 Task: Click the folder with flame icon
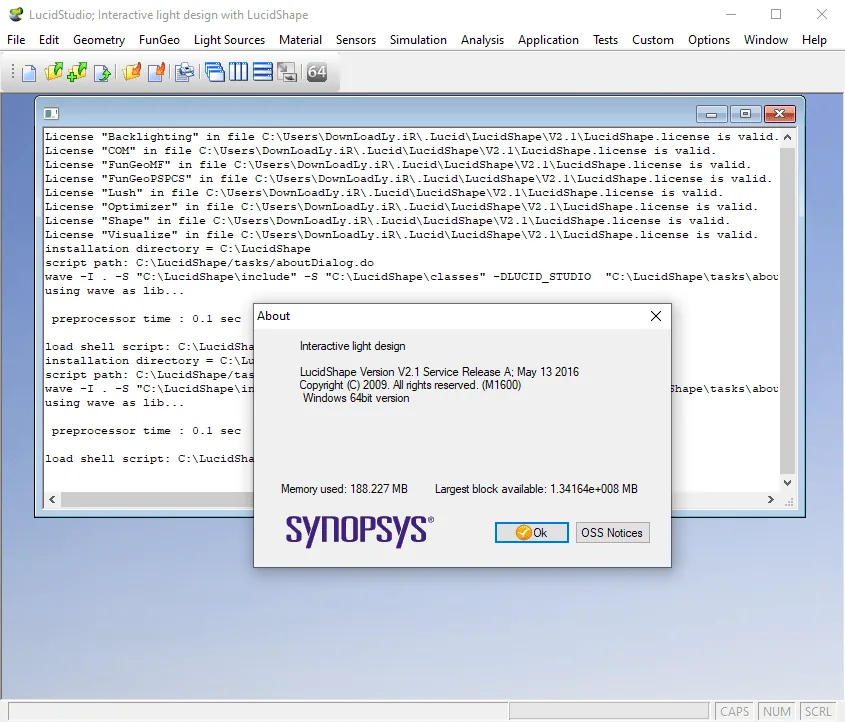coord(131,72)
